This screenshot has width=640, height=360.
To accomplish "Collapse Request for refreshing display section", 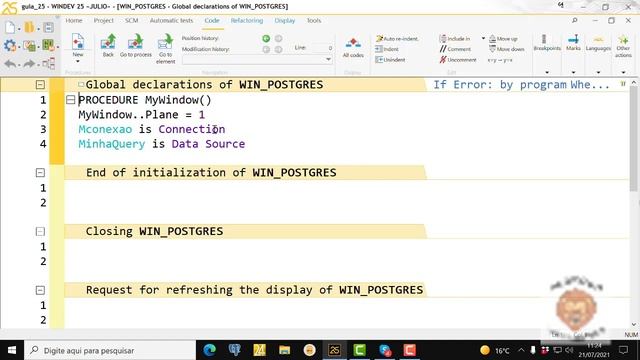I will (x=40, y=290).
